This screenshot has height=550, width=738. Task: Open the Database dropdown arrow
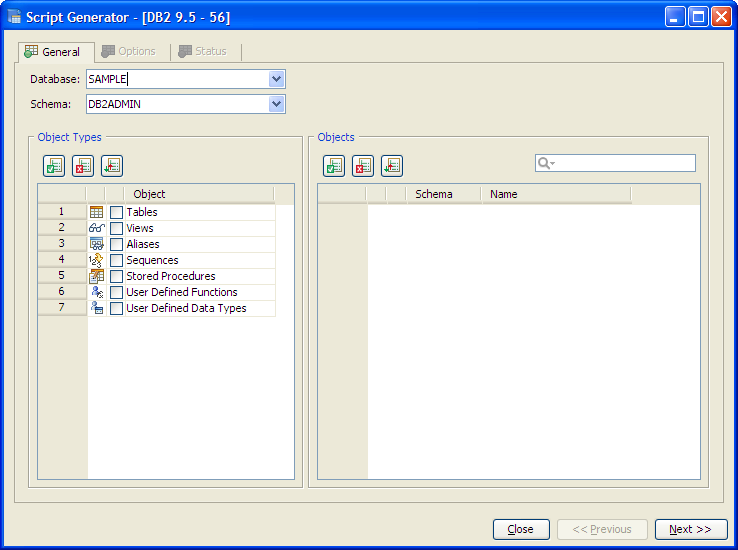(x=277, y=79)
